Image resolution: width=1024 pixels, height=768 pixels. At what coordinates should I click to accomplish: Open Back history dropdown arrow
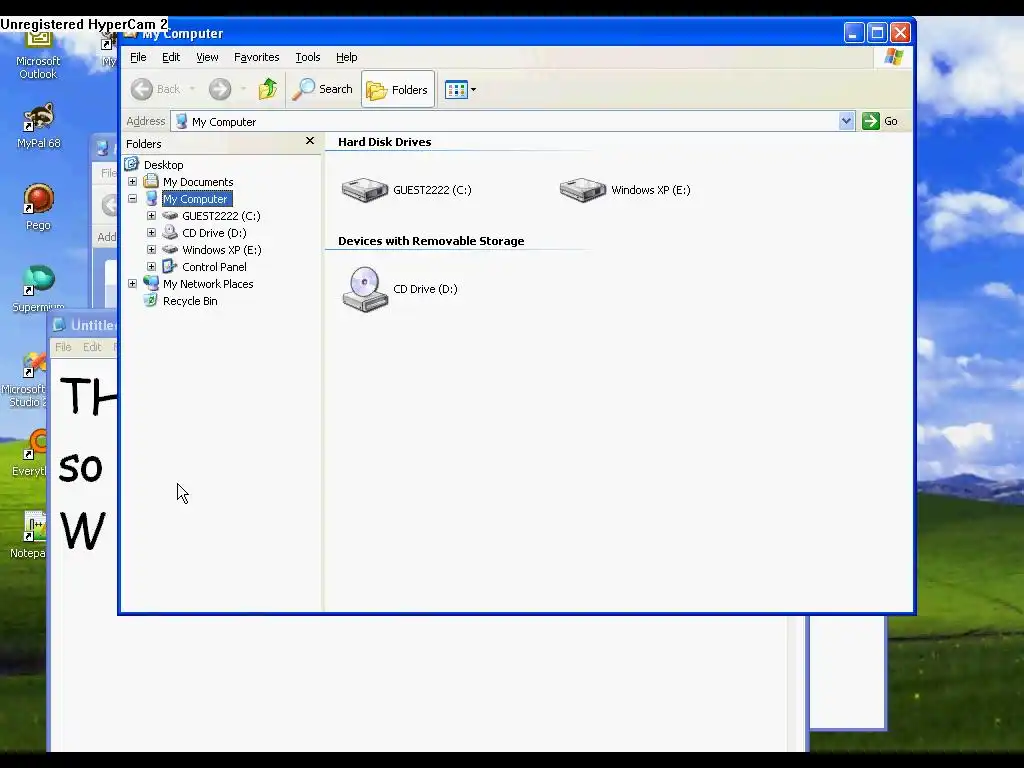coord(192,89)
